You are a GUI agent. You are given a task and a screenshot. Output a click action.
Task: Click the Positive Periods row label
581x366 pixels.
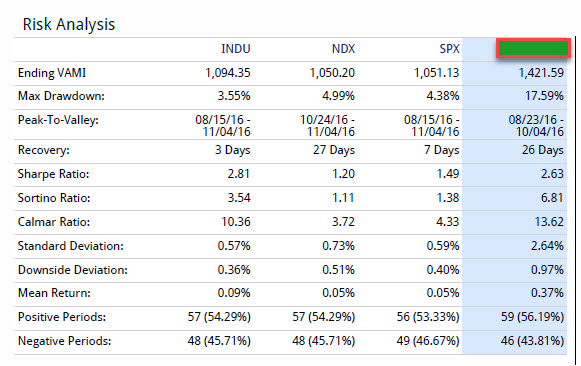62,317
